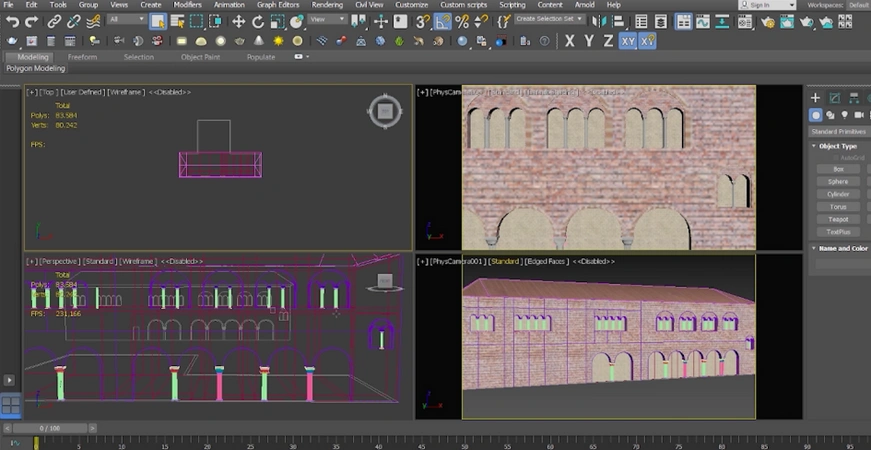This screenshot has height=450, width=871.
Task: Click the Percent Snap toggle icon
Action: pos(462,22)
